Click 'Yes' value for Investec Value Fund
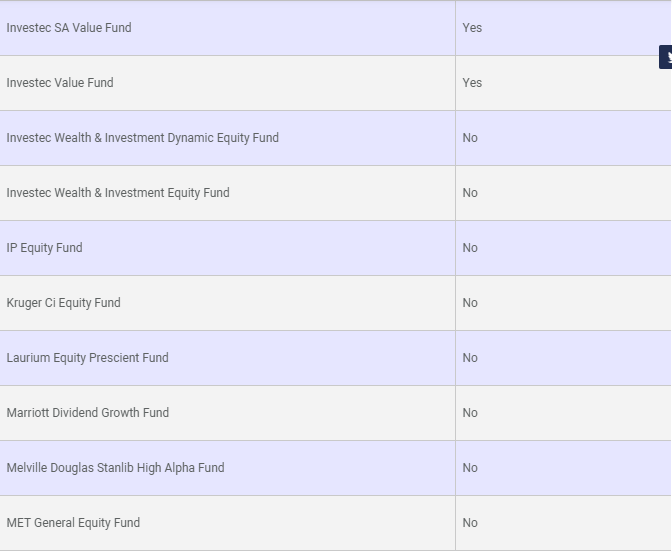The height and width of the screenshot is (551, 672). click(x=472, y=83)
